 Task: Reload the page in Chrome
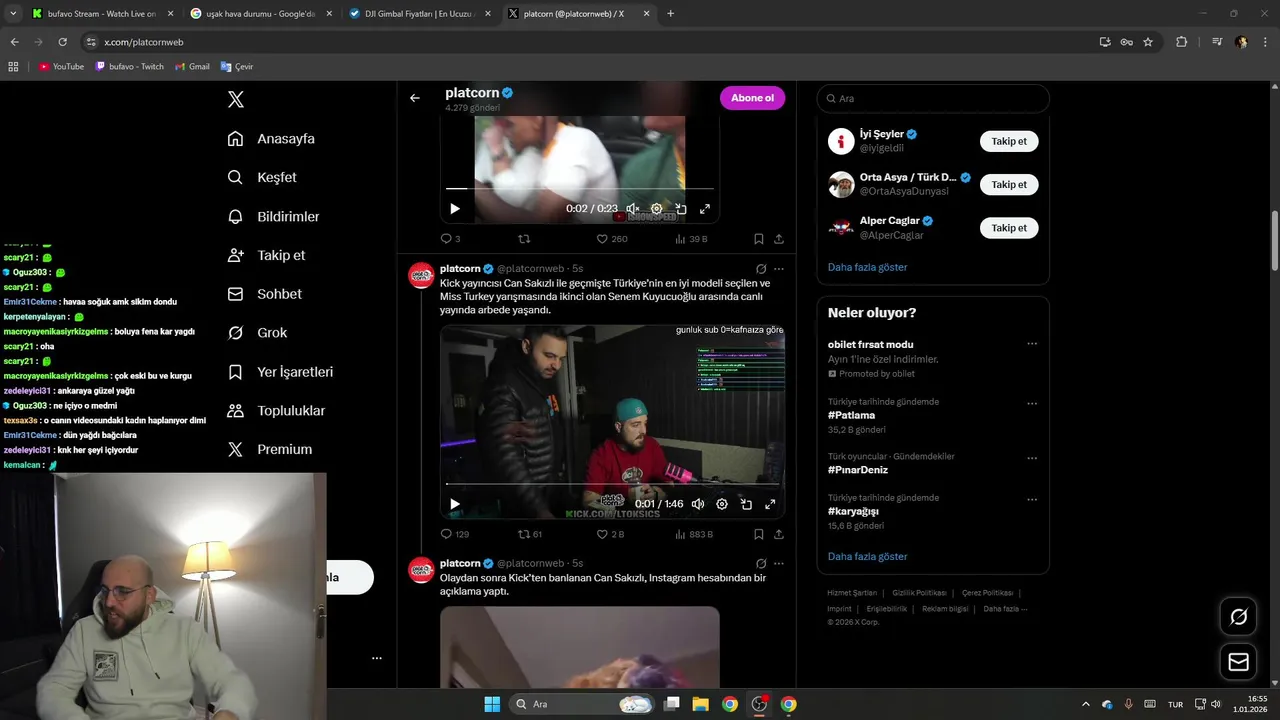tap(62, 42)
